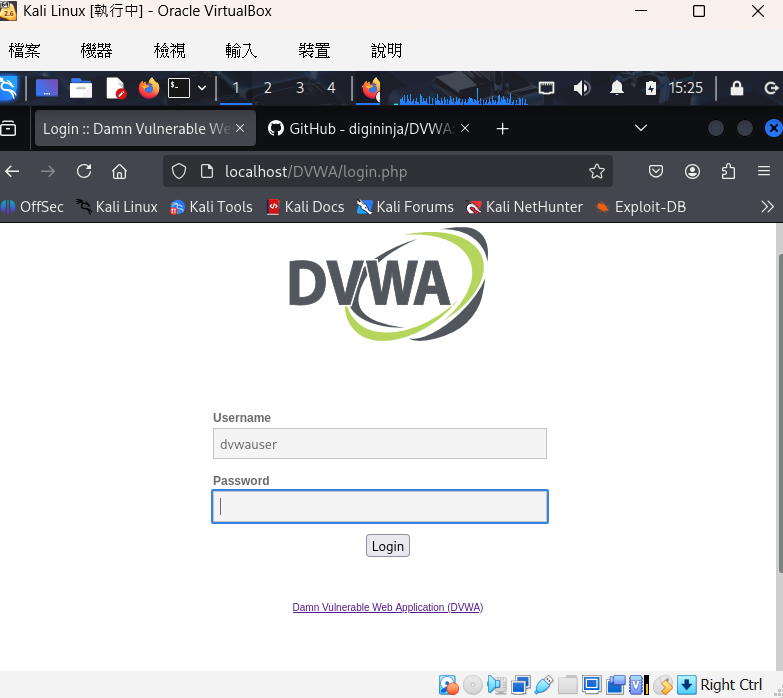This screenshot has height=698, width=783.
Task: Open the VirtualBox 機器 menu
Action: tap(96, 50)
